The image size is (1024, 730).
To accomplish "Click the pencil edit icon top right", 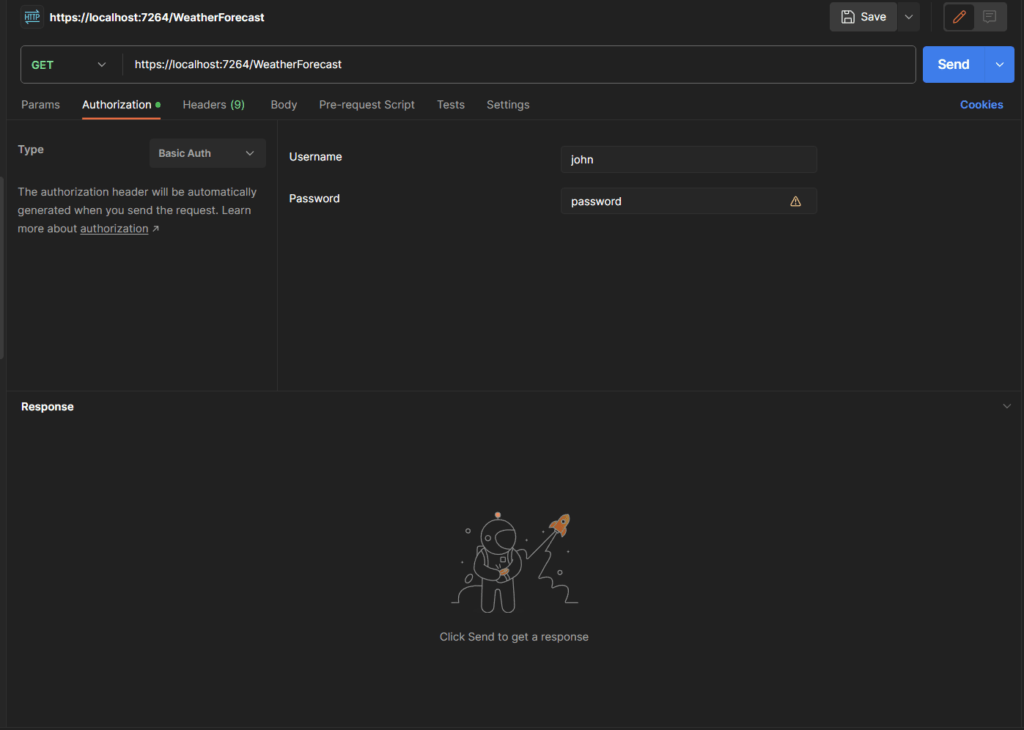I will (958, 16).
